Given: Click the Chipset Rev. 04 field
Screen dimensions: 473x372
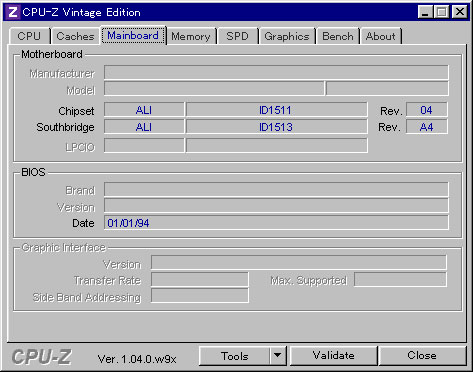Looking at the screenshot, I should coord(427,110).
